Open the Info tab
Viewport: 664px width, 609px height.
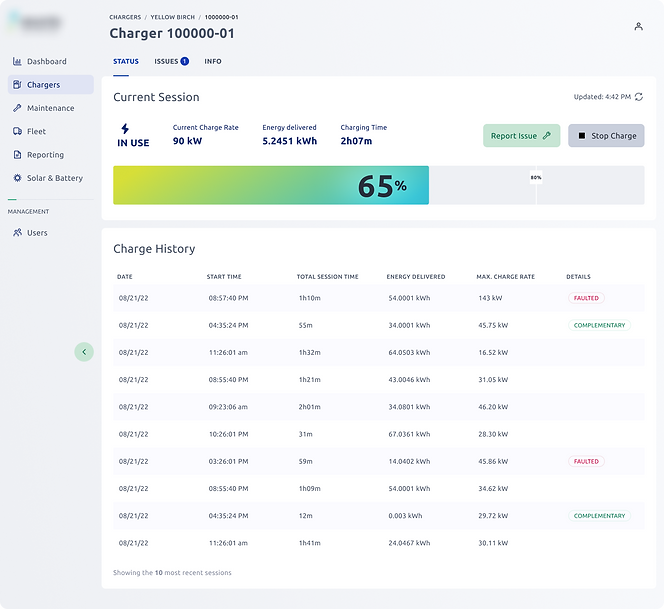coord(213,61)
